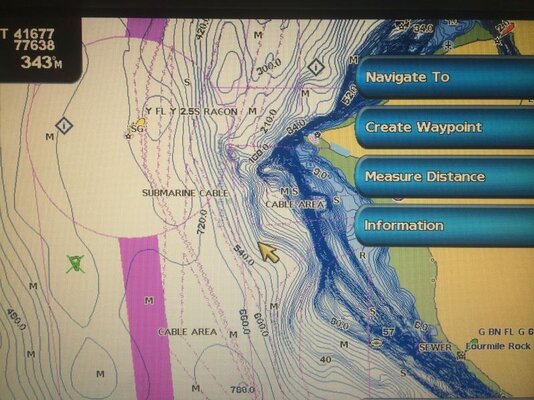The image size is (534, 400).
Task: Click the green wreck symbol on chart
Action: [75, 264]
